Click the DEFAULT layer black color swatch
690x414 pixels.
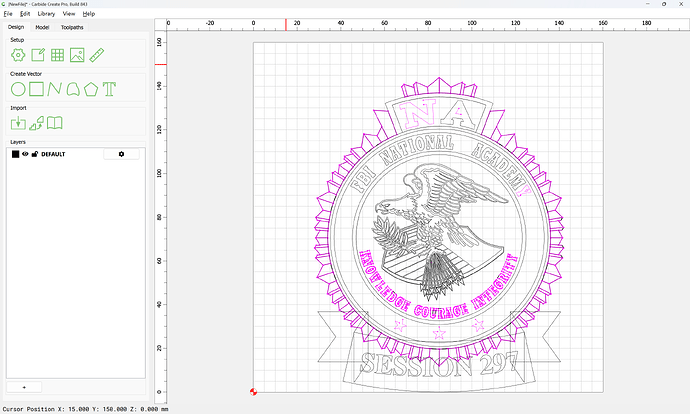click(15, 154)
